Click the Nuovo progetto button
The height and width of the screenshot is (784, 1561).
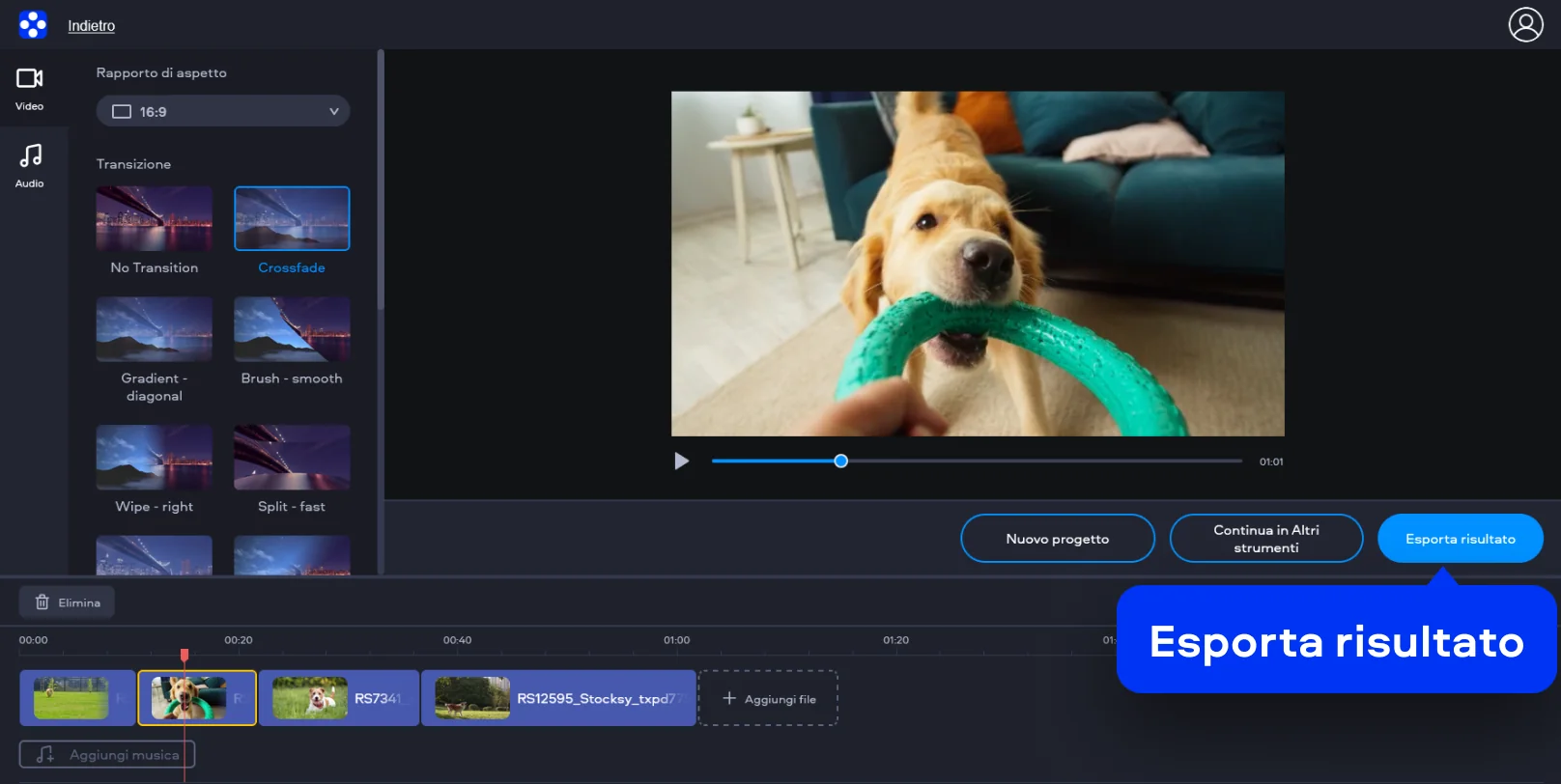click(x=1058, y=539)
